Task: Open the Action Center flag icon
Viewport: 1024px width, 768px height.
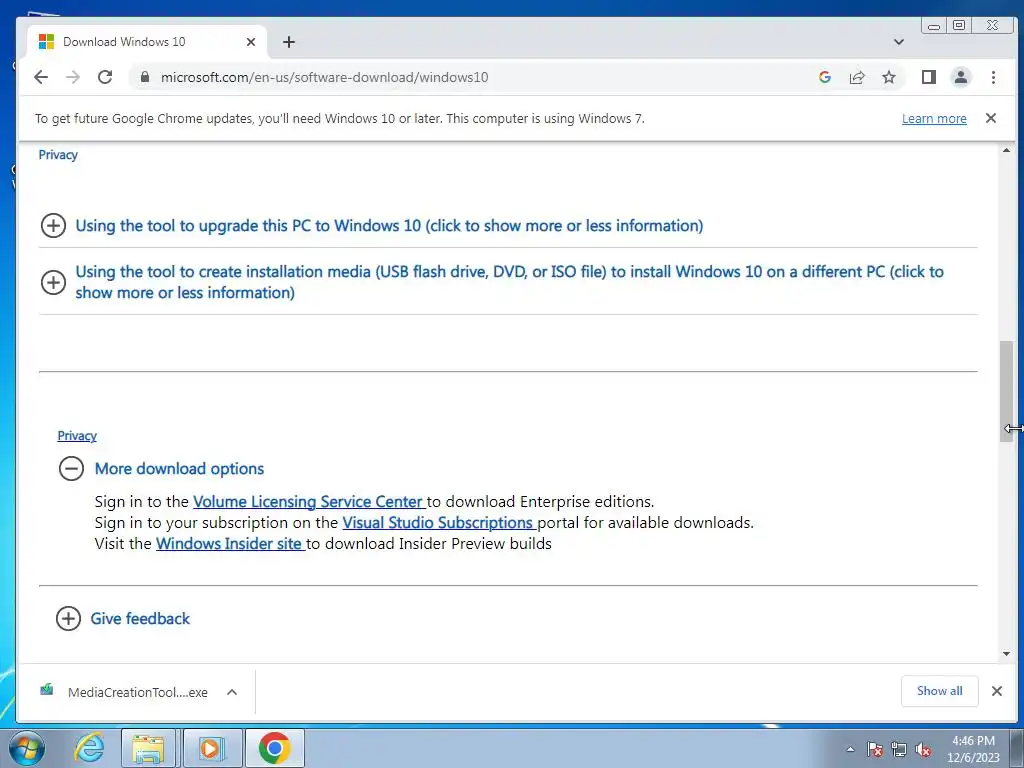Action: (x=874, y=749)
